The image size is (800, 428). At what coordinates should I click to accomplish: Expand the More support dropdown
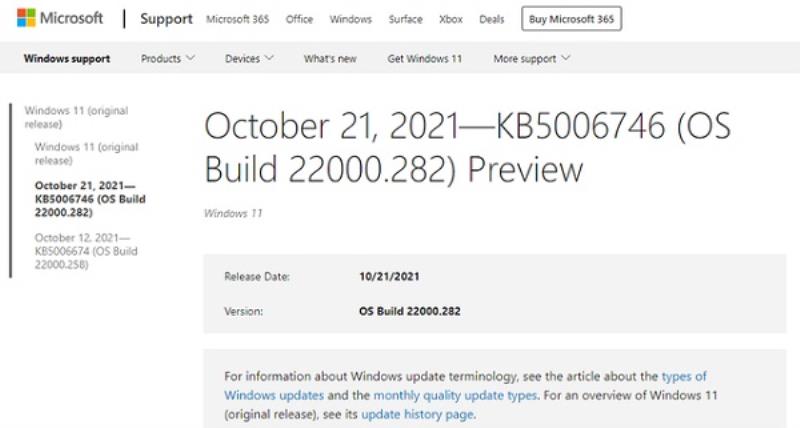click(531, 59)
